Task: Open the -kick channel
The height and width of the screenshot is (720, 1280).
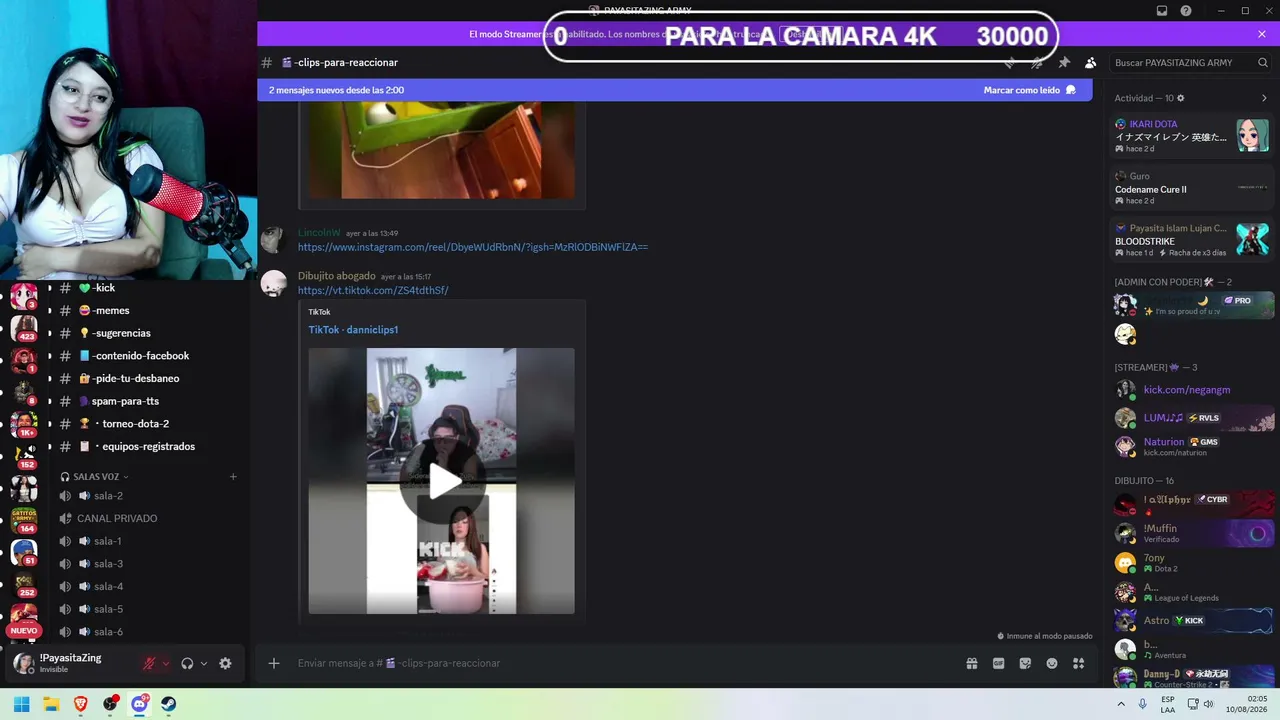Action: pos(150,288)
